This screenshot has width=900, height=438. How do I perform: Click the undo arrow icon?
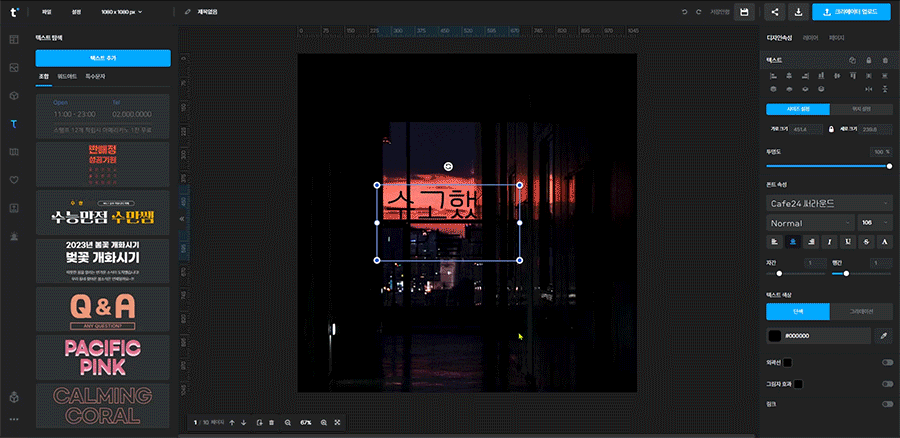point(684,12)
